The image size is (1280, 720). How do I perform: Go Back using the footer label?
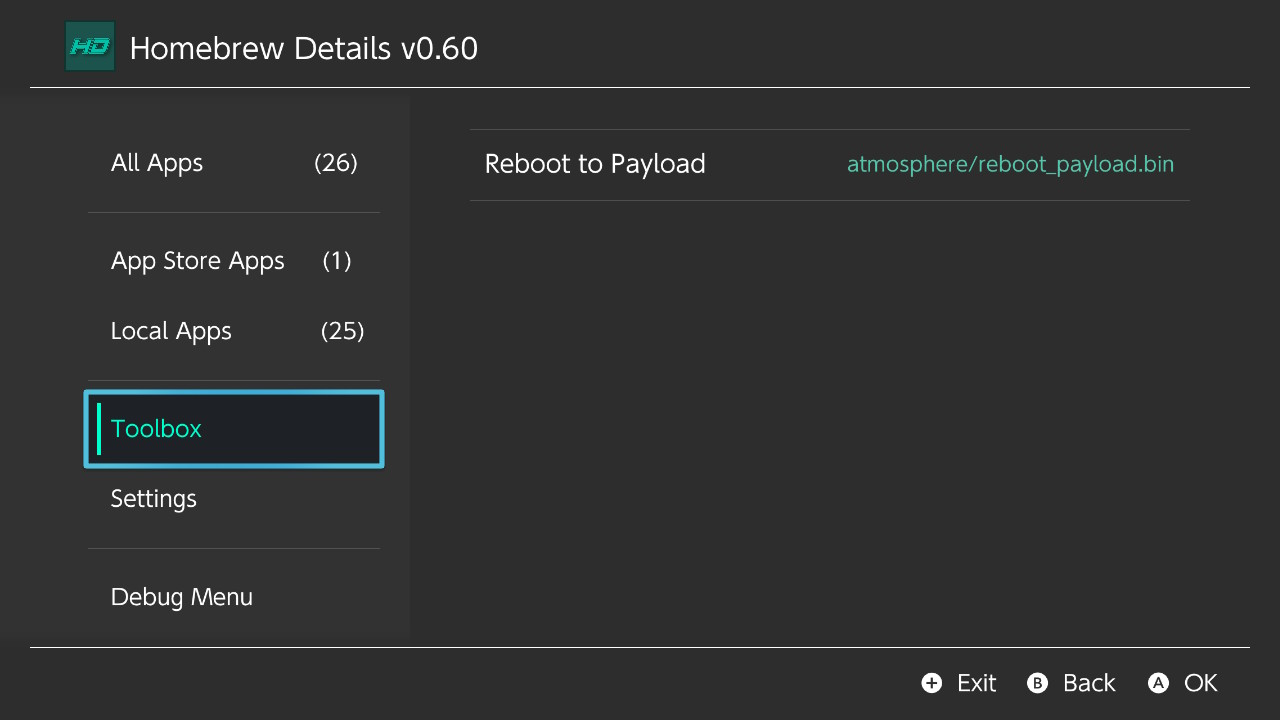[x=1089, y=683]
